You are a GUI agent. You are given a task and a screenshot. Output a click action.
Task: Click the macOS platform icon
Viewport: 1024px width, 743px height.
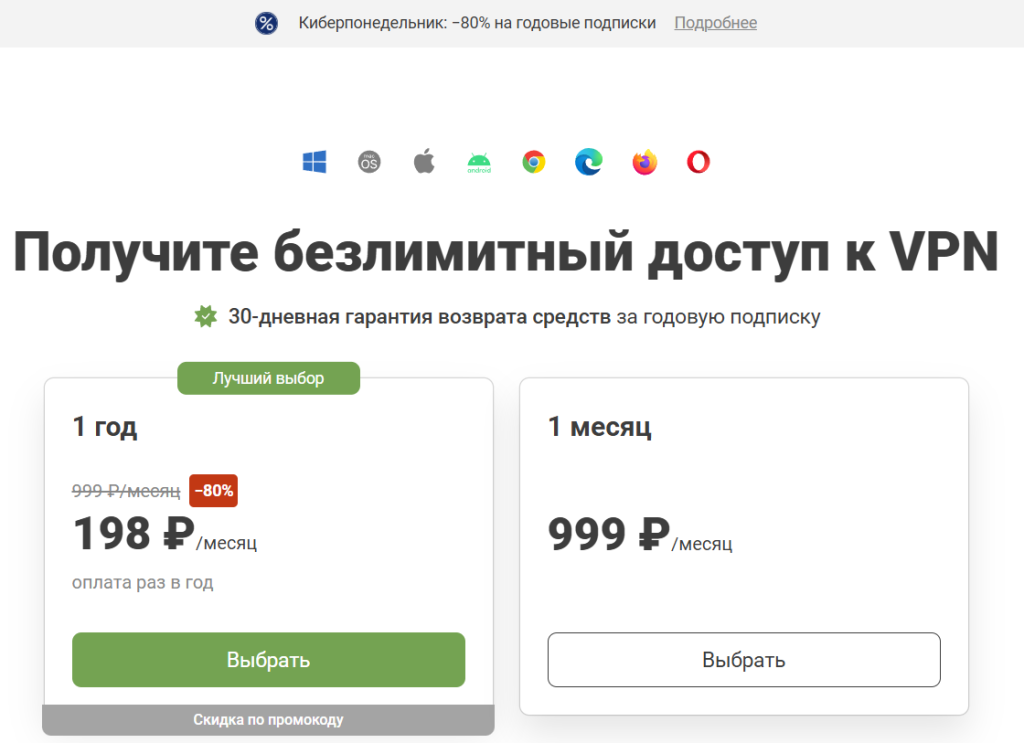(370, 162)
